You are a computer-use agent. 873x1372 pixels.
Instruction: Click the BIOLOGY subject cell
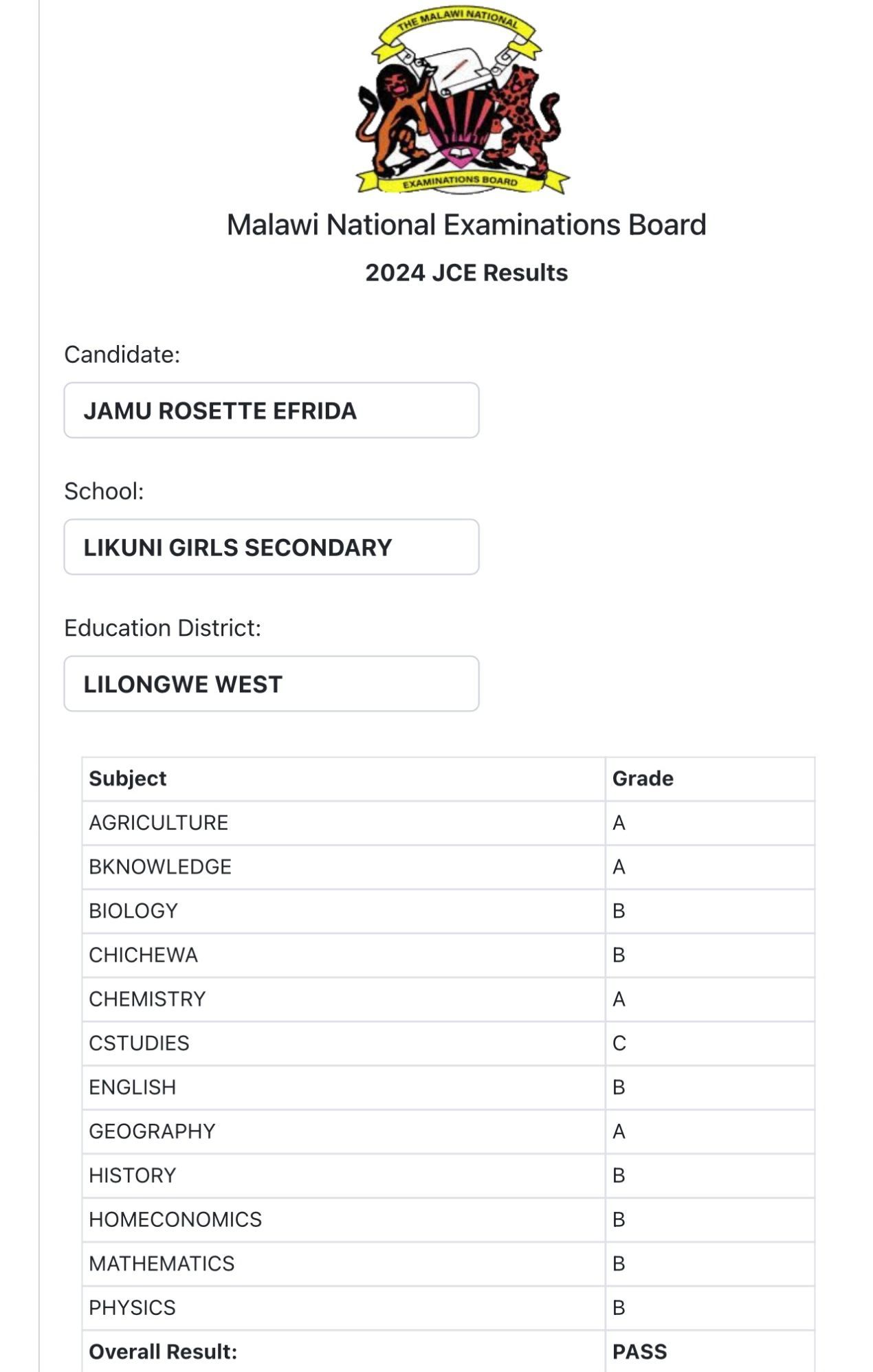[x=344, y=911]
